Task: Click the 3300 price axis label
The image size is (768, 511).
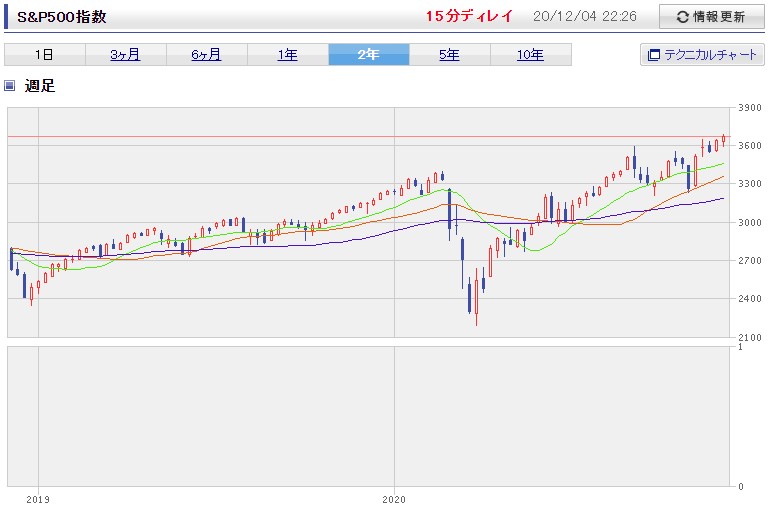Action: click(x=750, y=184)
